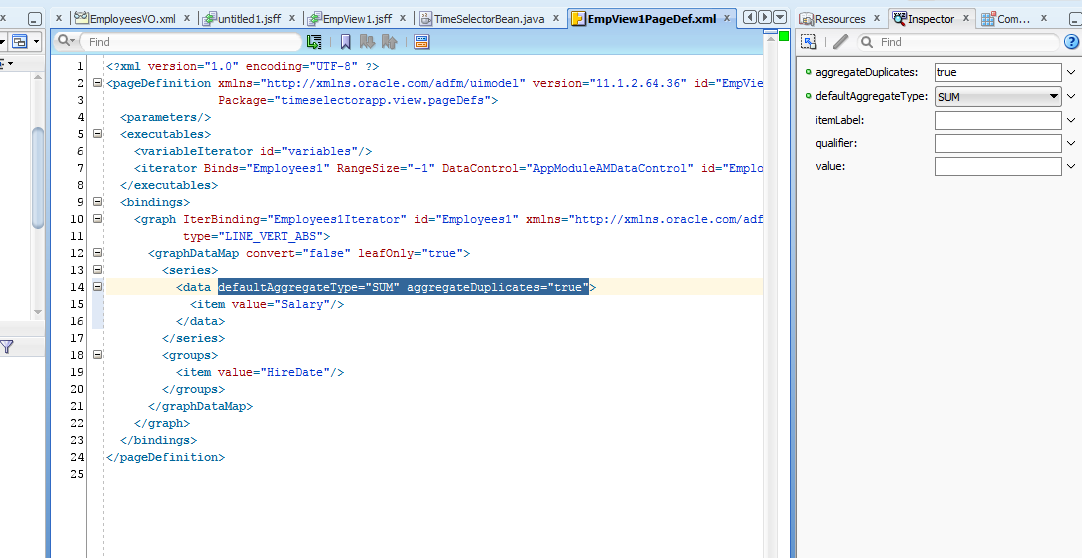Image resolution: width=1082 pixels, height=558 pixels.
Task: Open the left panel layout dropdown arrow
Action: coord(36,42)
